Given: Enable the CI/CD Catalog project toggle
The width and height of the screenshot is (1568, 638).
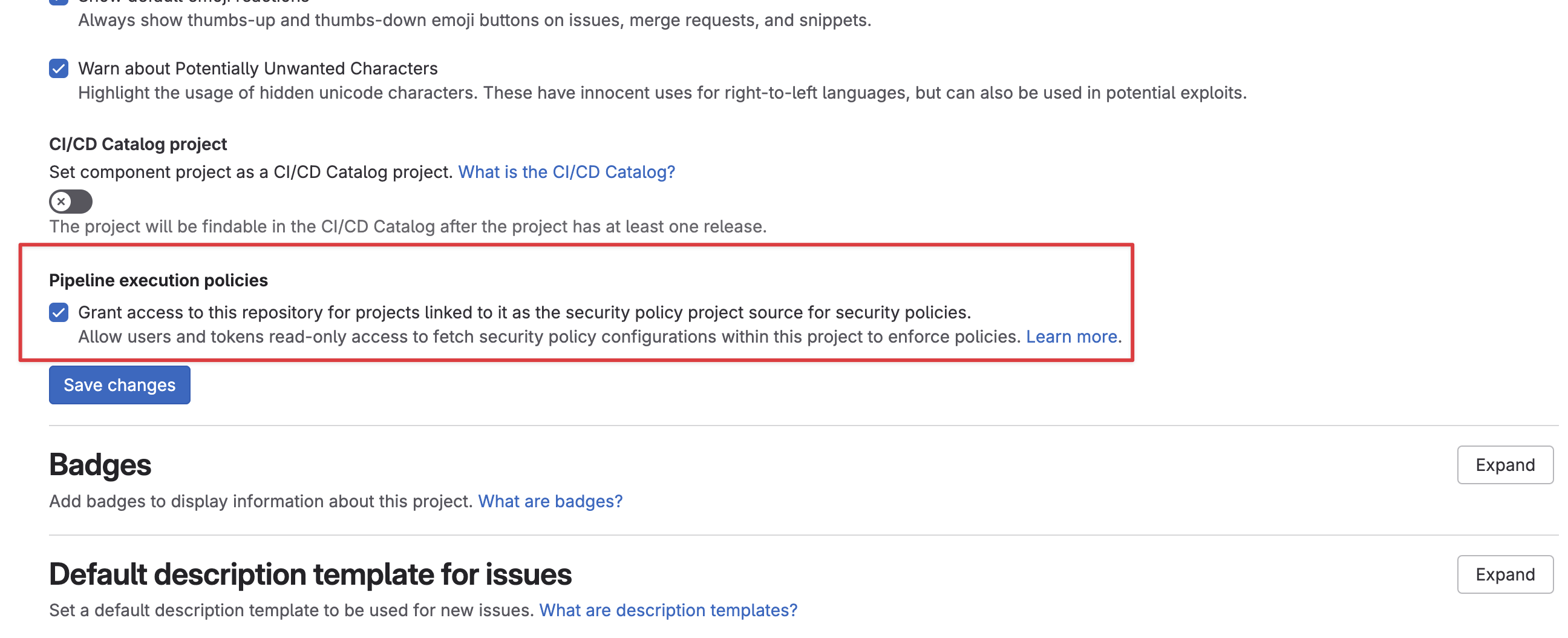Looking at the screenshot, I should (71, 202).
